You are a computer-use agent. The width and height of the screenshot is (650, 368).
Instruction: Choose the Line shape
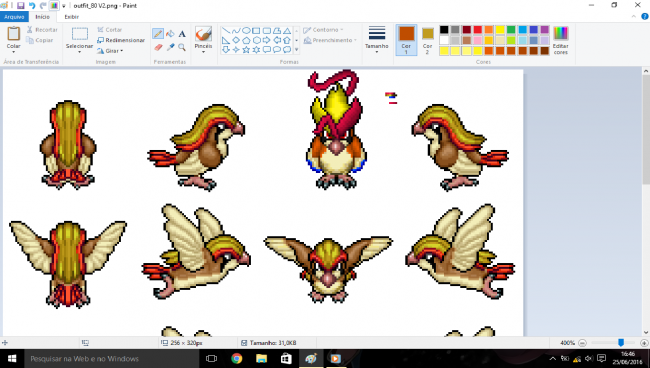pos(226,30)
